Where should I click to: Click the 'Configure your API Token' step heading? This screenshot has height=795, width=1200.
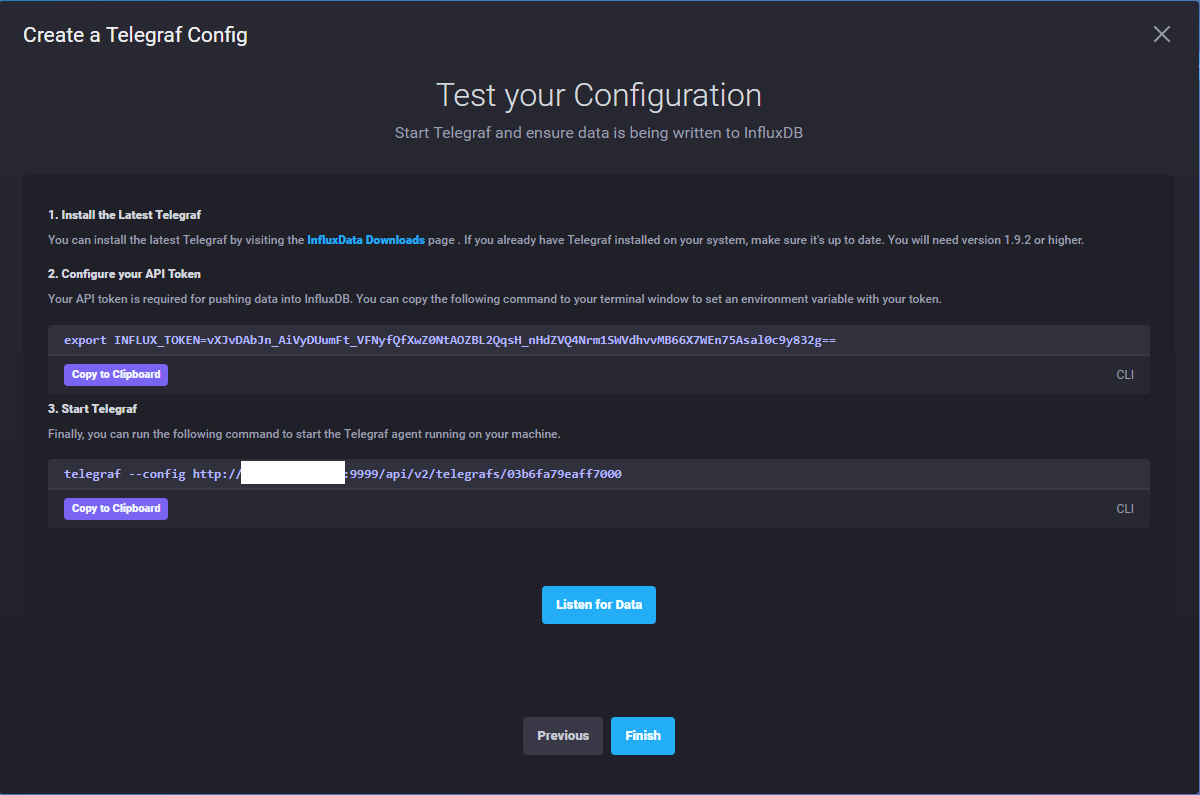pyautogui.click(x=125, y=274)
